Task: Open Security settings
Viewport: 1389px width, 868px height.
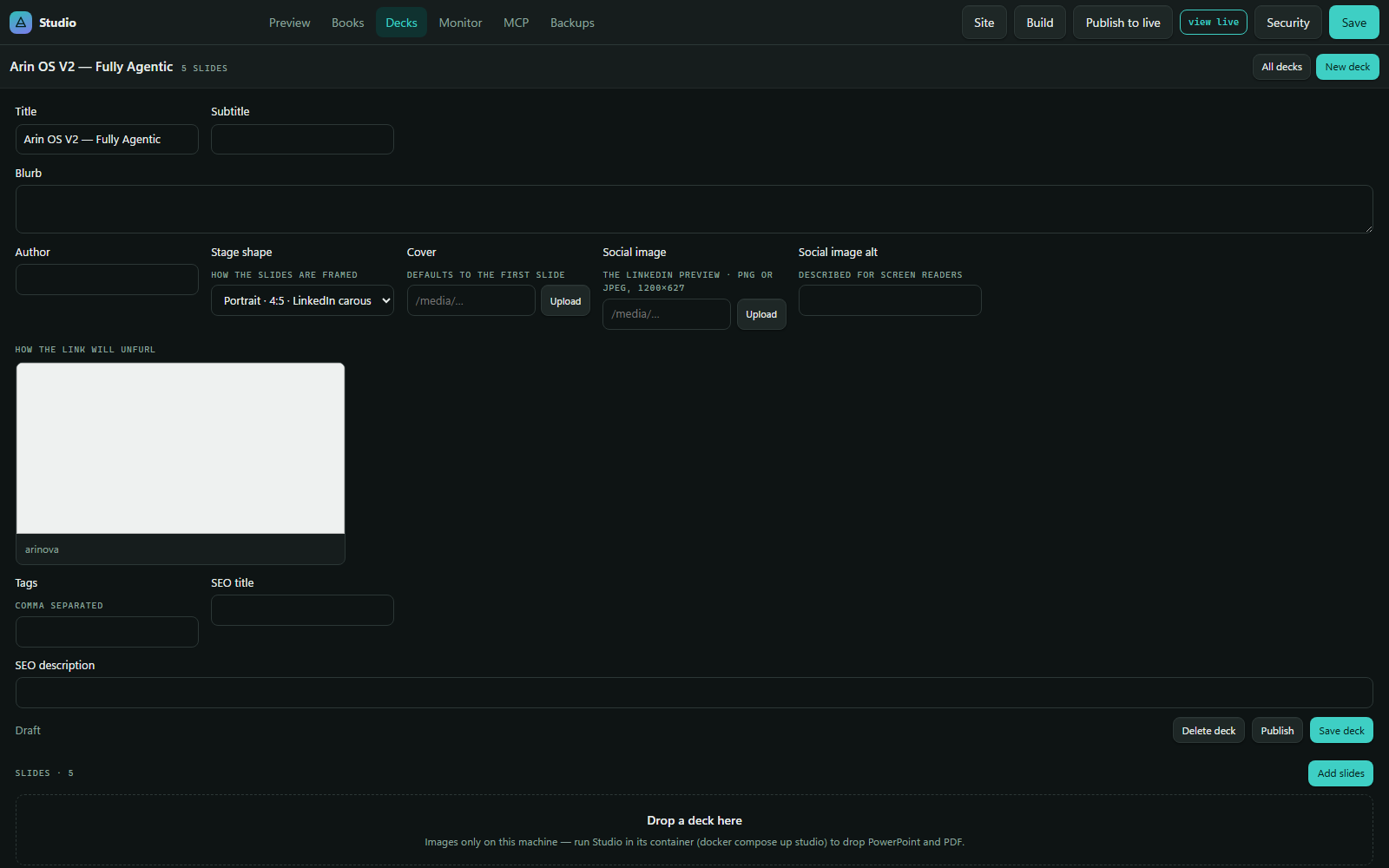Action: click(1287, 23)
